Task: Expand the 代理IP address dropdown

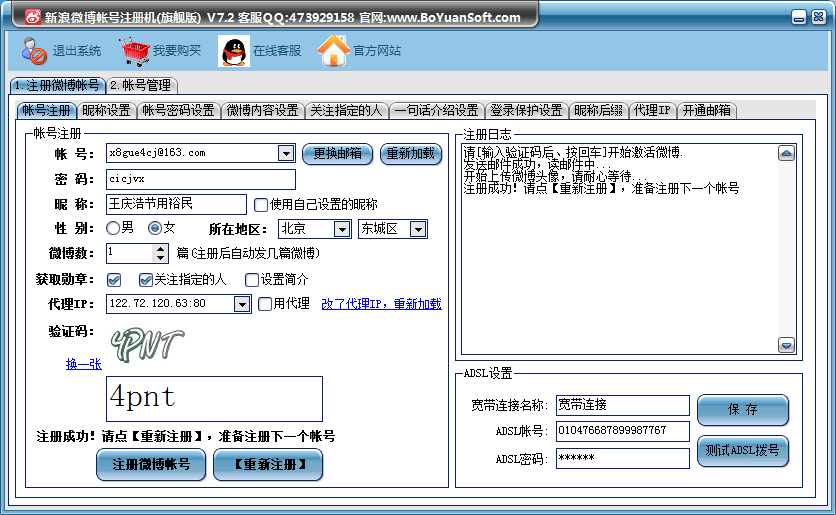Action: [242, 304]
